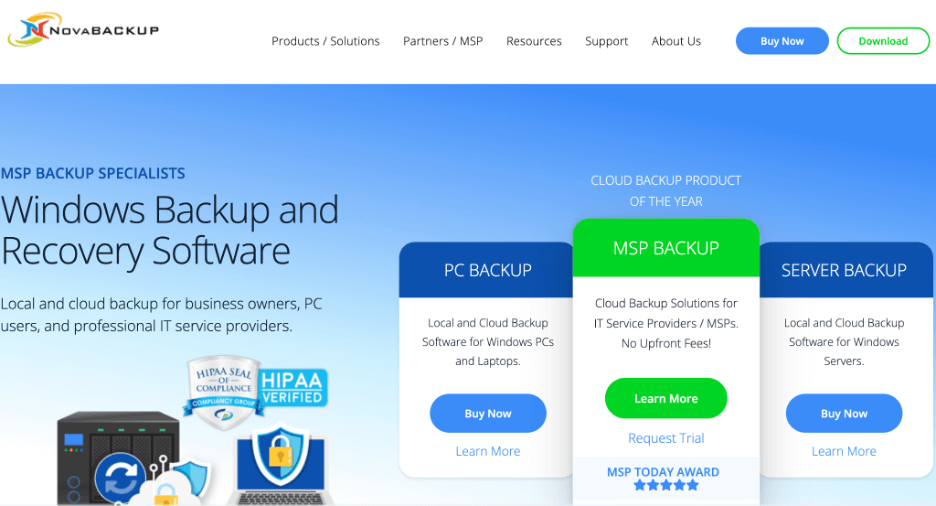The image size is (936, 506).
Task: Click the five-star rating under MSP Today Award
Action: (666, 486)
